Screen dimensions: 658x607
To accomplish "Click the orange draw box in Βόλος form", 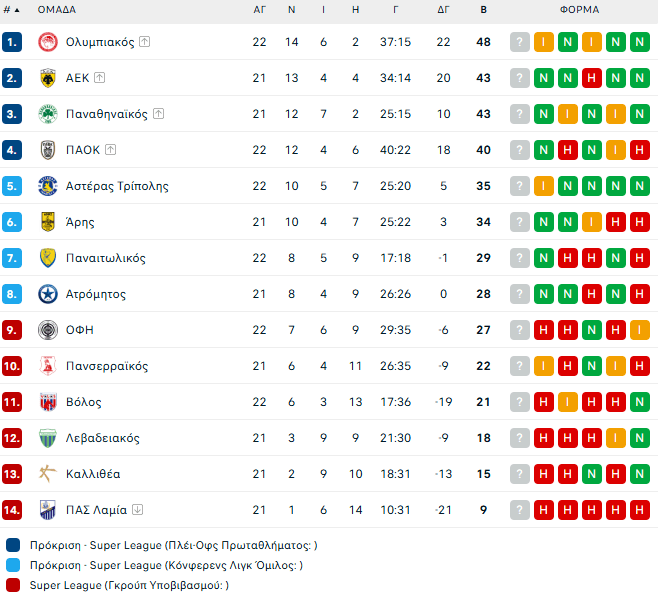I will 568,402.
